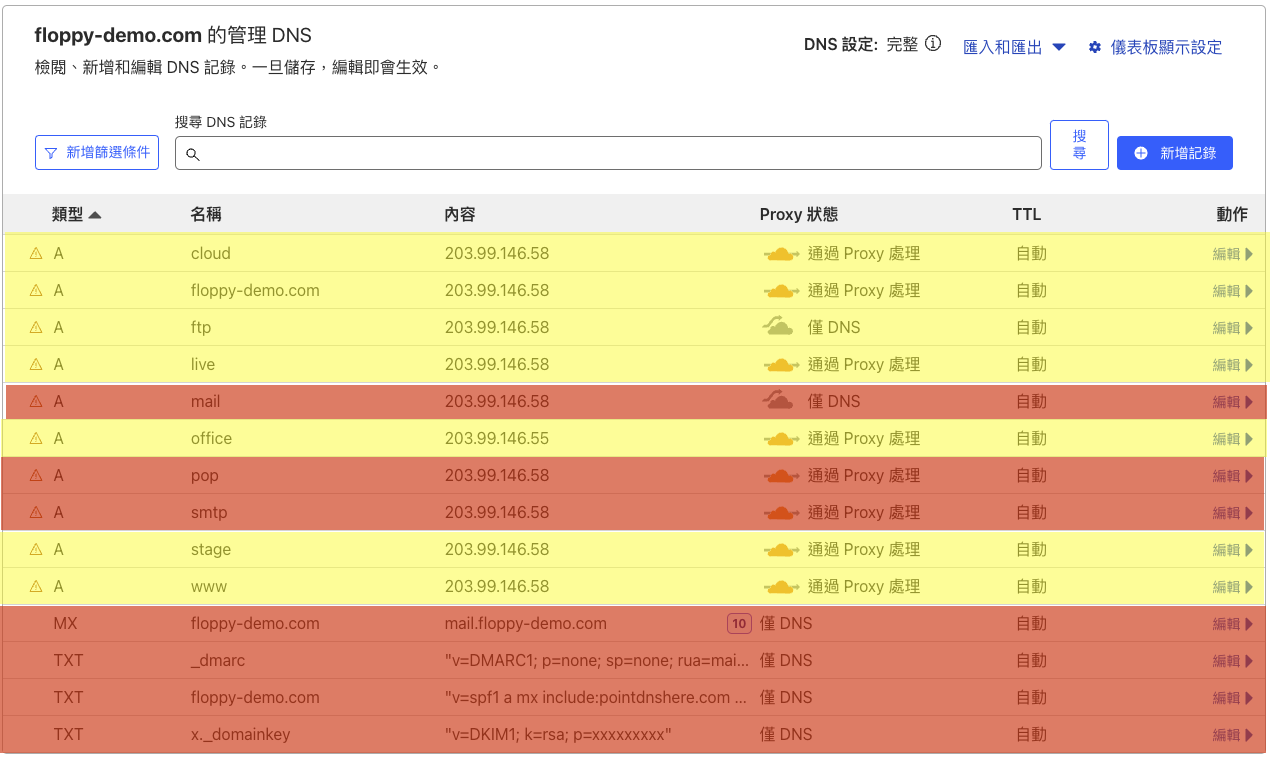Image resolution: width=1274 pixels, height=763 pixels.
Task: Click the priority 10 badge on MX record
Action: click(x=739, y=624)
